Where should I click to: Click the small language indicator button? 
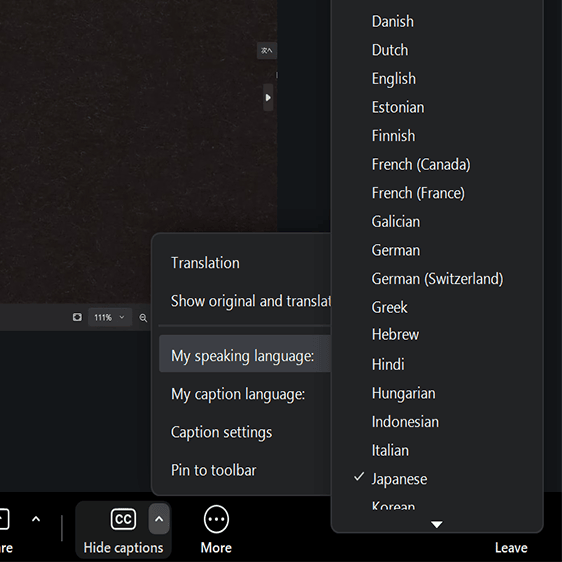pos(267,51)
